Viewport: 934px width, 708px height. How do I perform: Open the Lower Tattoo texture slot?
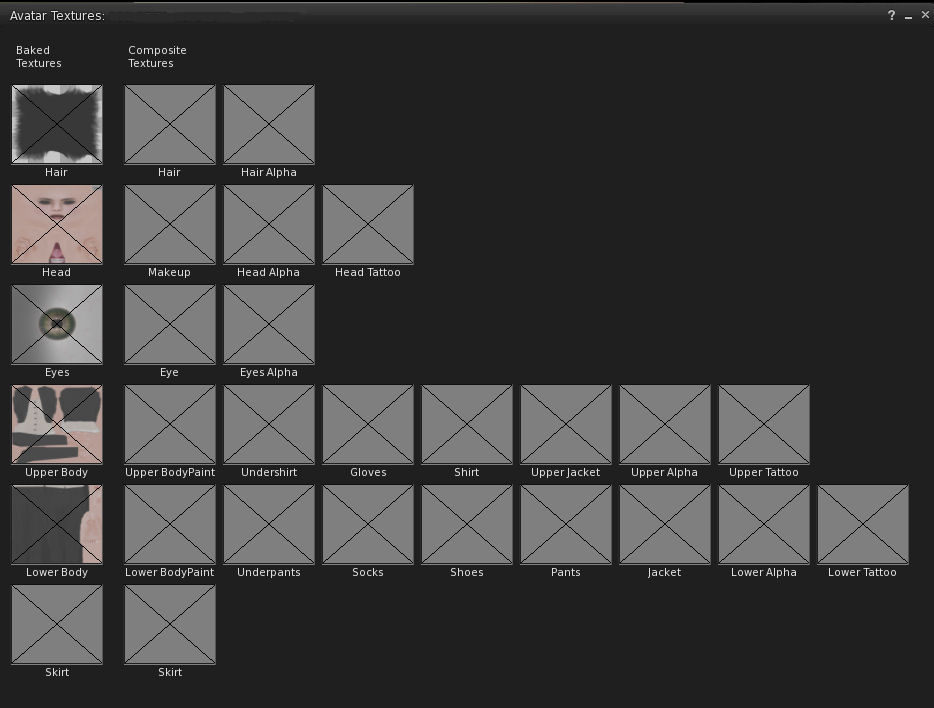(x=863, y=525)
